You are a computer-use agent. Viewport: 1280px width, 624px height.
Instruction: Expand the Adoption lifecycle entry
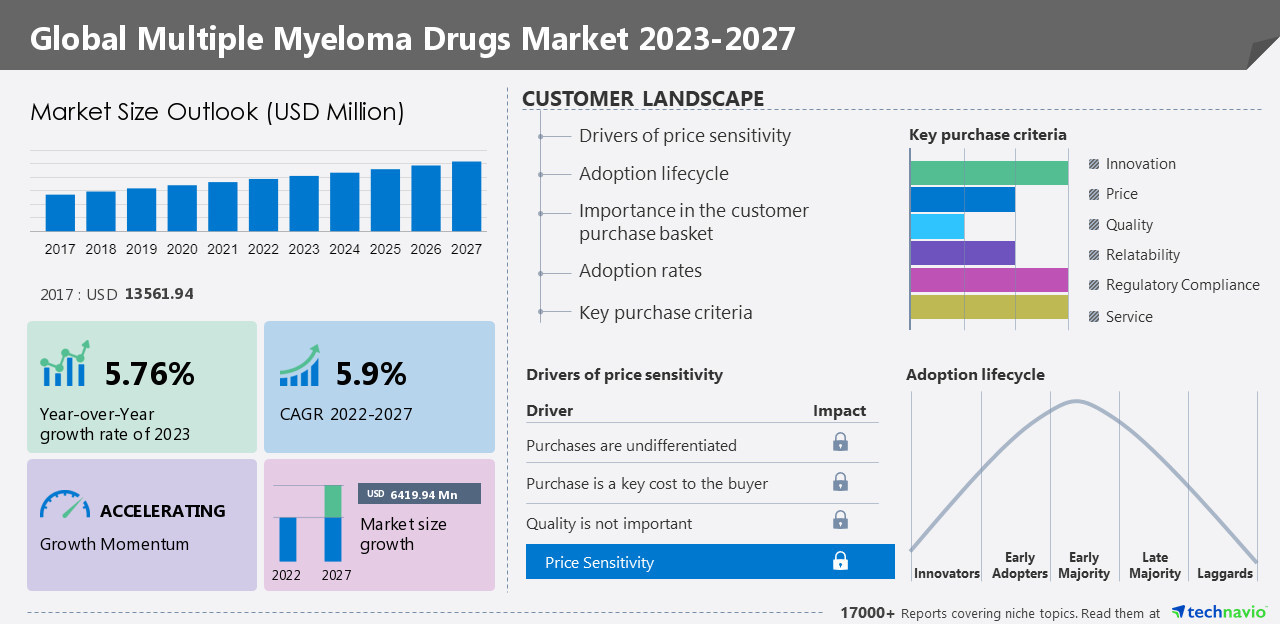[x=652, y=173]
